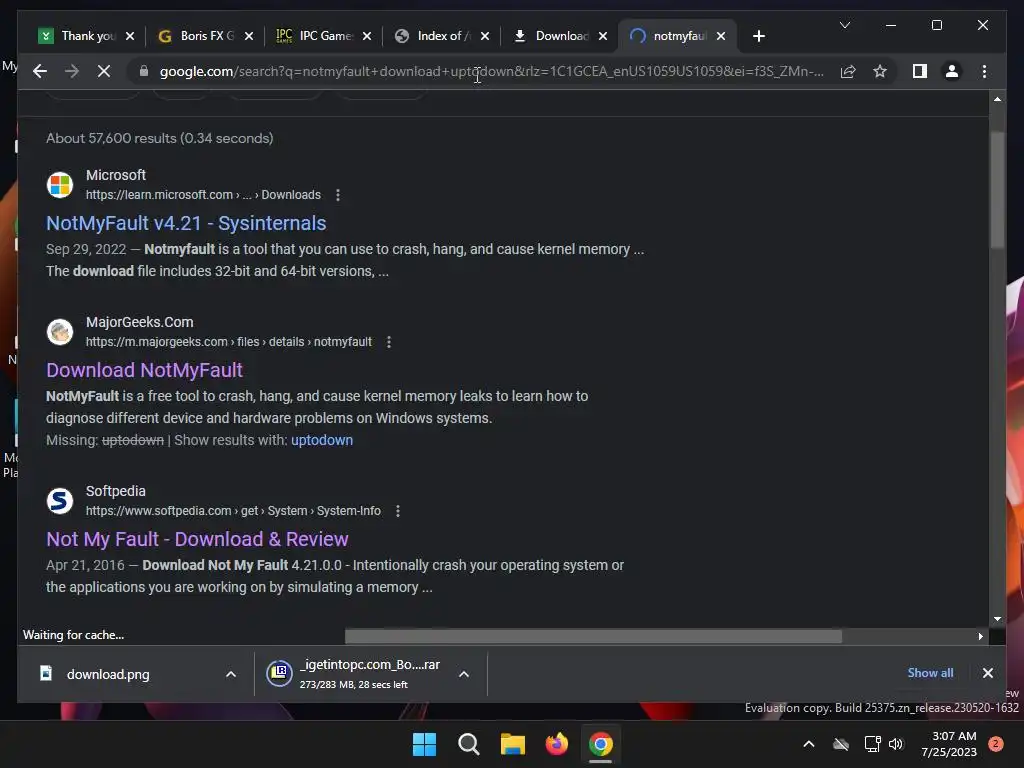
Task: Close the notmyfault tab
Action: 720,36
